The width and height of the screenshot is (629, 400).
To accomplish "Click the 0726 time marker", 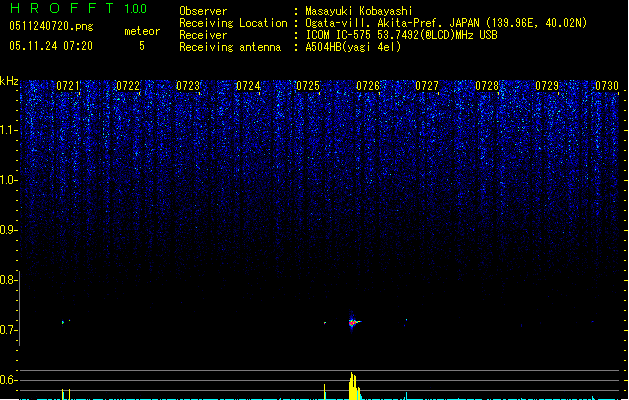I will [x=368, y=85].
